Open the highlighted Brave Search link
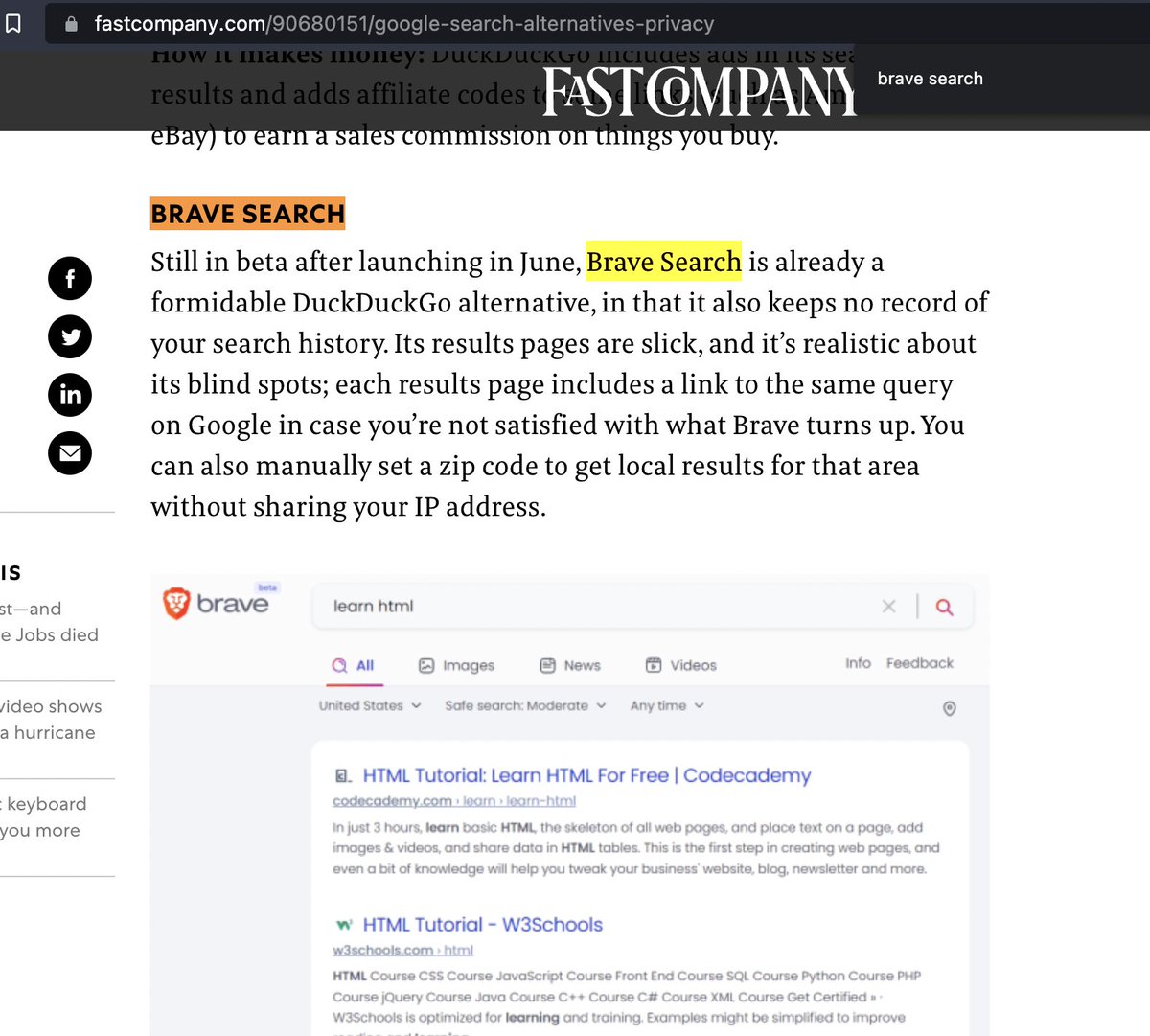This screenshot has height=1036, width=1150. 664,262
